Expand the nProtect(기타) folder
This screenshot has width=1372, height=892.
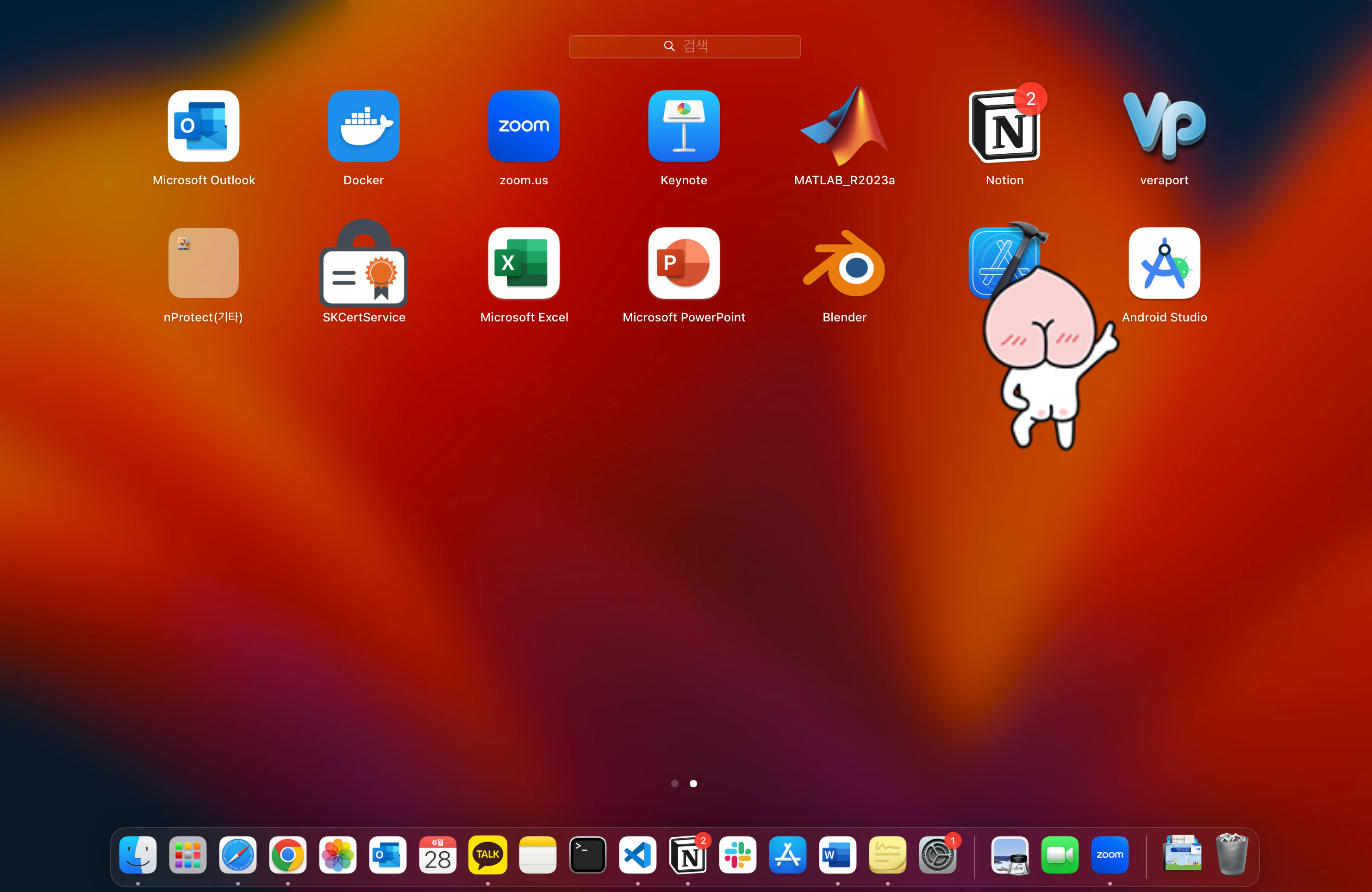204,264
